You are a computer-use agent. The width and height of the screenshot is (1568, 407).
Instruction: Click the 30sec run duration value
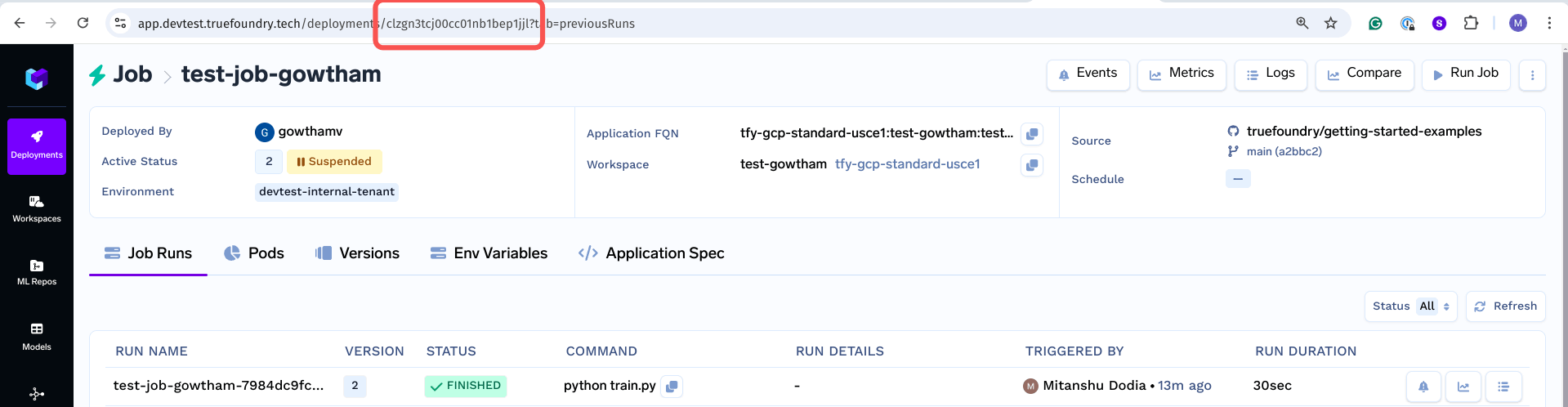click(x=1272, y=386)
